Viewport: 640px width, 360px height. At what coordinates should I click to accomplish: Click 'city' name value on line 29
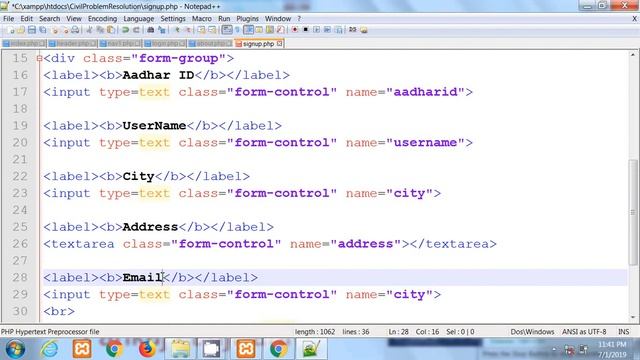[x=409, y=294]
